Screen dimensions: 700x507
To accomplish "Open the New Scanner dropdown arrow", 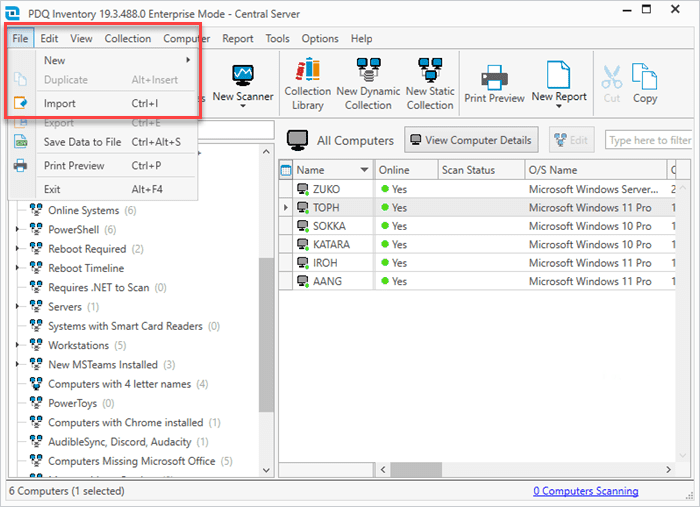I will click(x=243, y=106).
